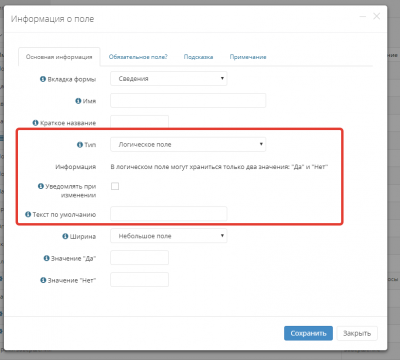
Task: Click info icon next to Ширина
Action: [x=65, y=236]
